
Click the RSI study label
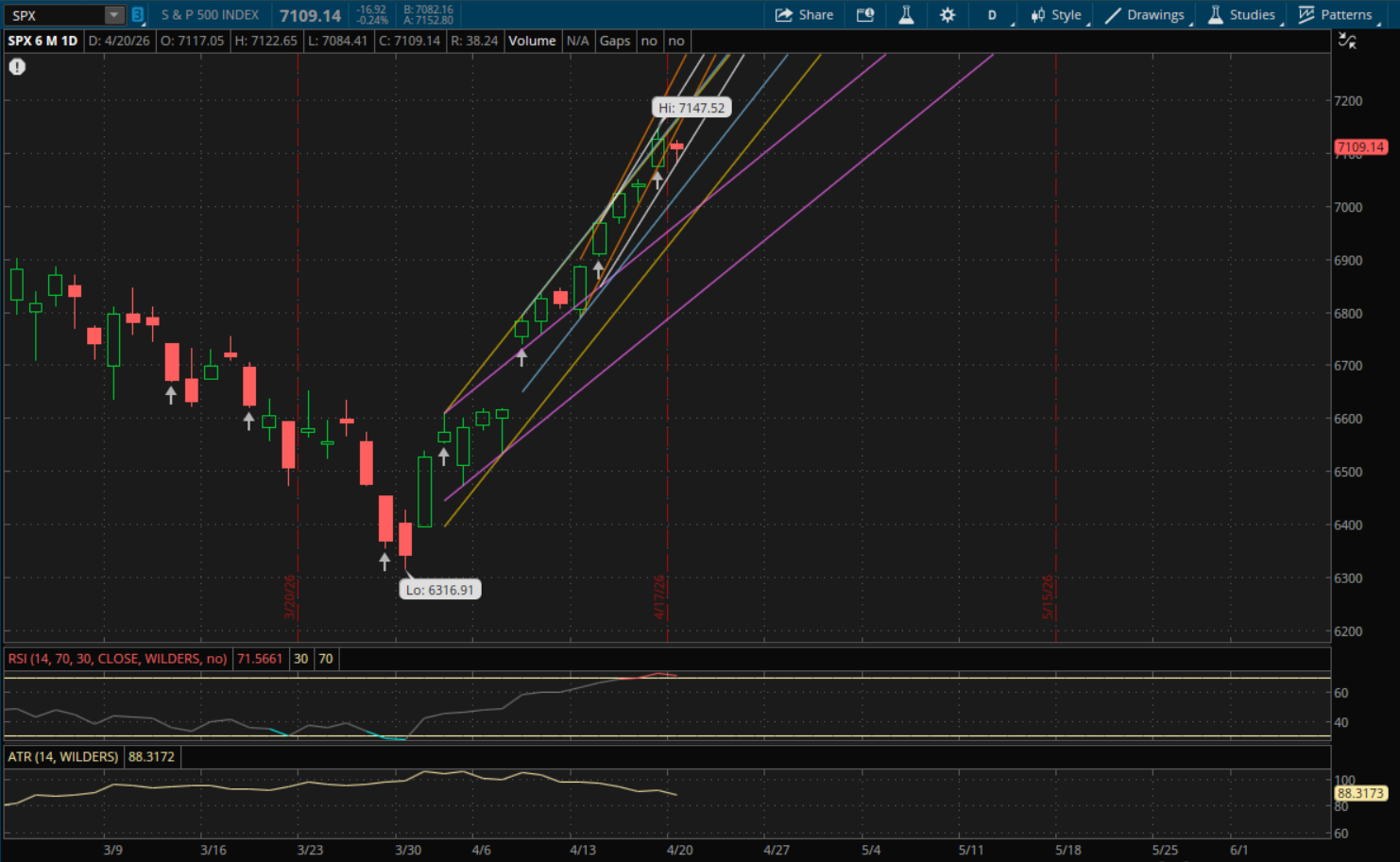pos(117,659)
